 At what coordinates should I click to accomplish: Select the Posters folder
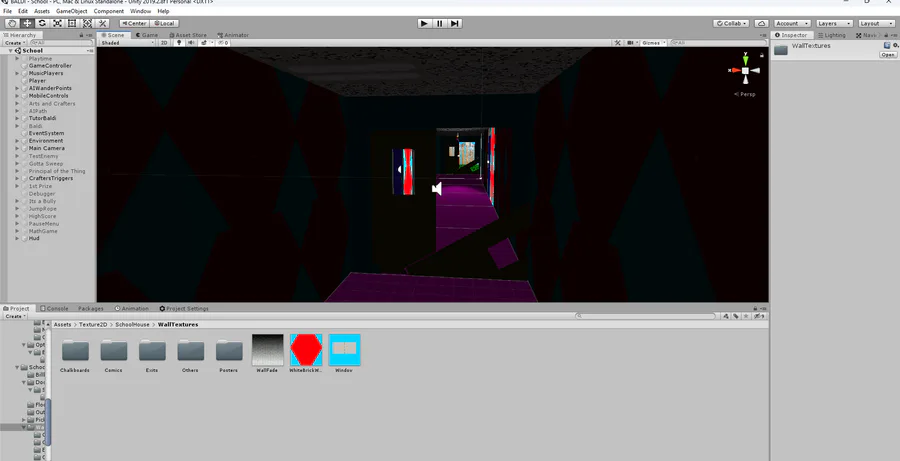point(229,355)
